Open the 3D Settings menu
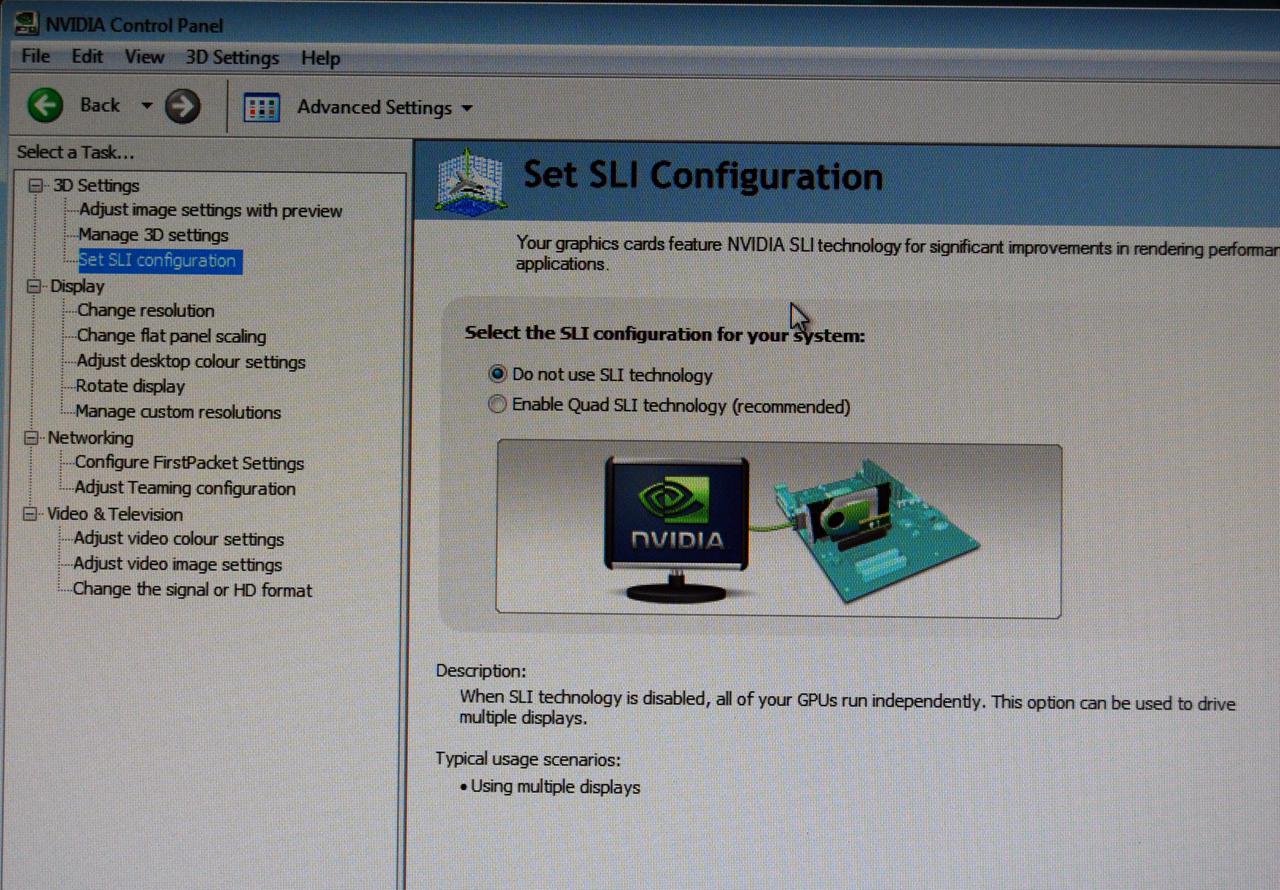Viewport: 1280px width, 890px height. (x=232, y=57)
